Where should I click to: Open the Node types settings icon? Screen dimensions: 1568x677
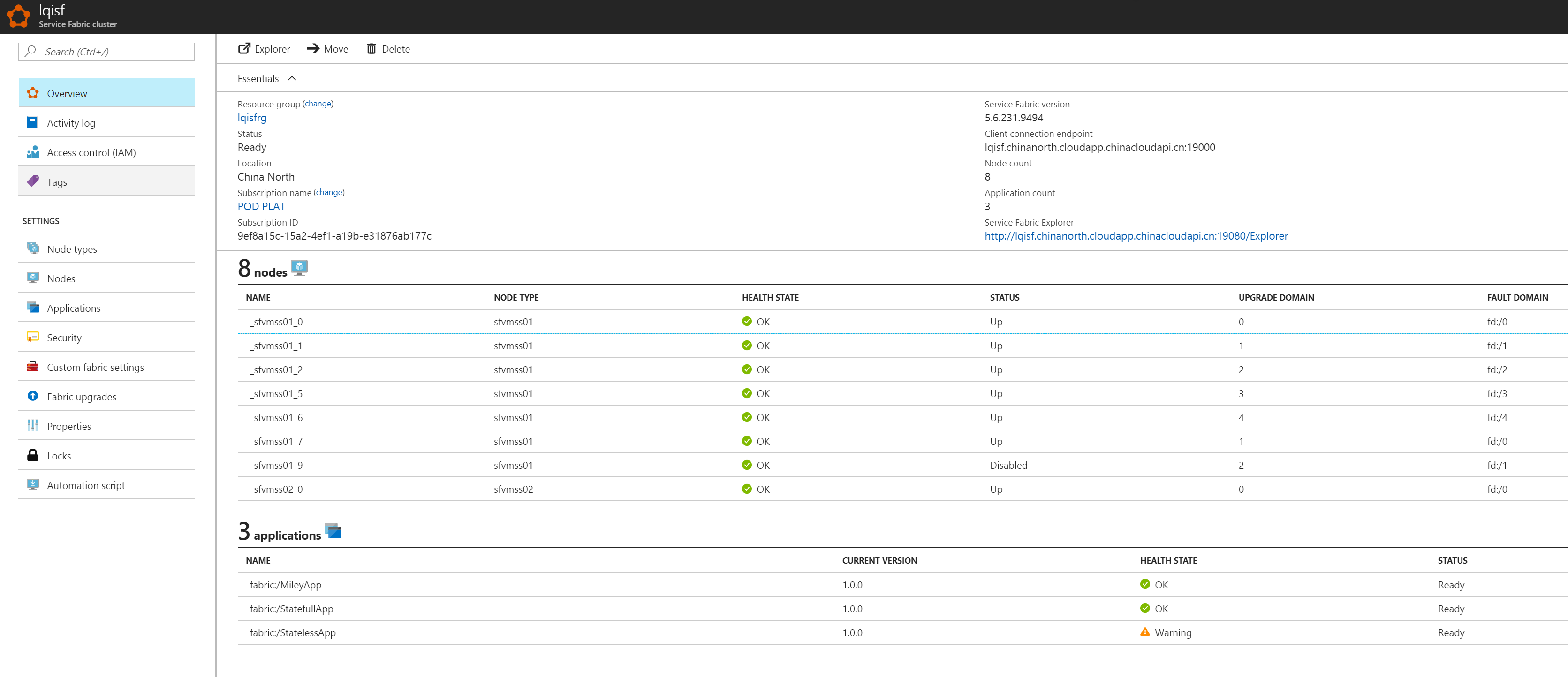(x=33, y=248)
